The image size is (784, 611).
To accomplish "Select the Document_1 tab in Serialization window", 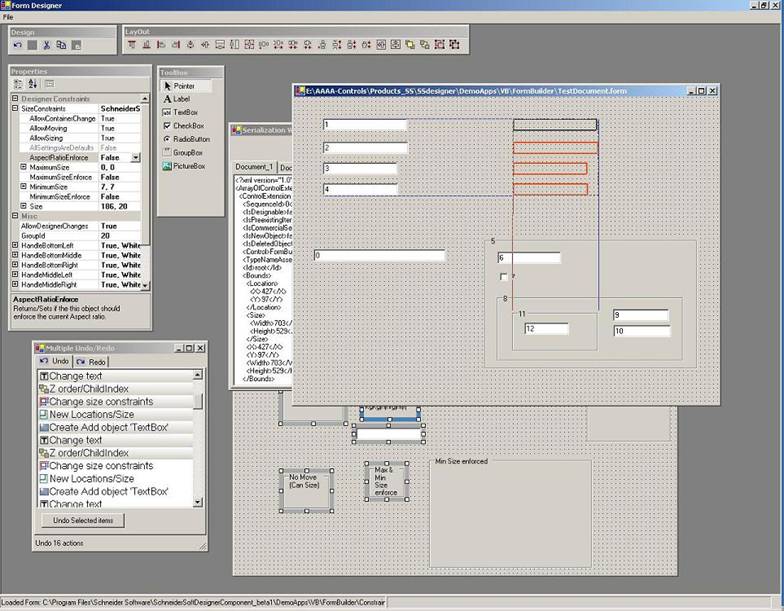I will click(x=254, y=167).
